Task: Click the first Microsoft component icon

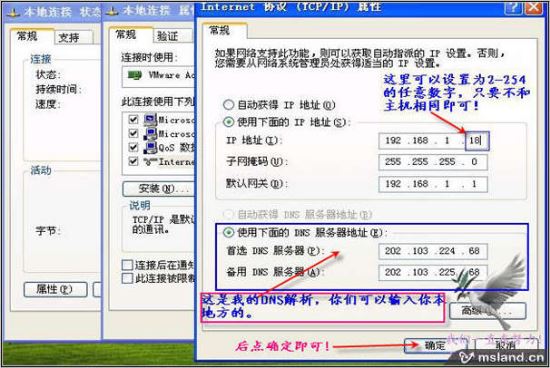Action: tap(150, 120)
